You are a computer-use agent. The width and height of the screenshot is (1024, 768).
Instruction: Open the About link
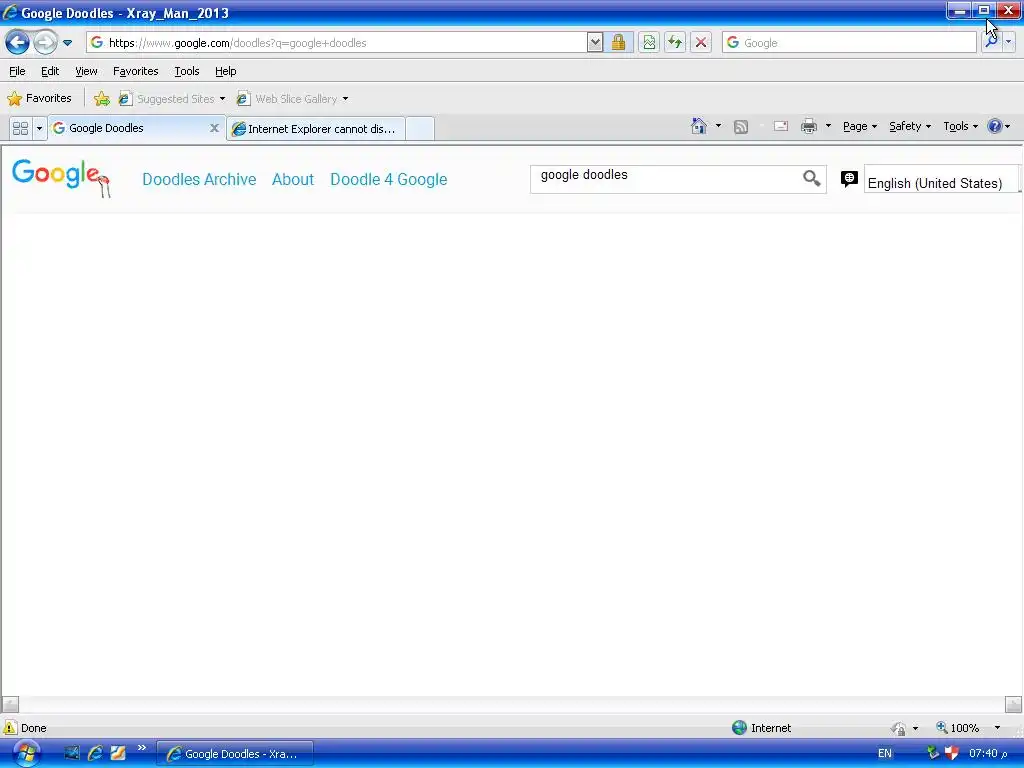[293, 180]
